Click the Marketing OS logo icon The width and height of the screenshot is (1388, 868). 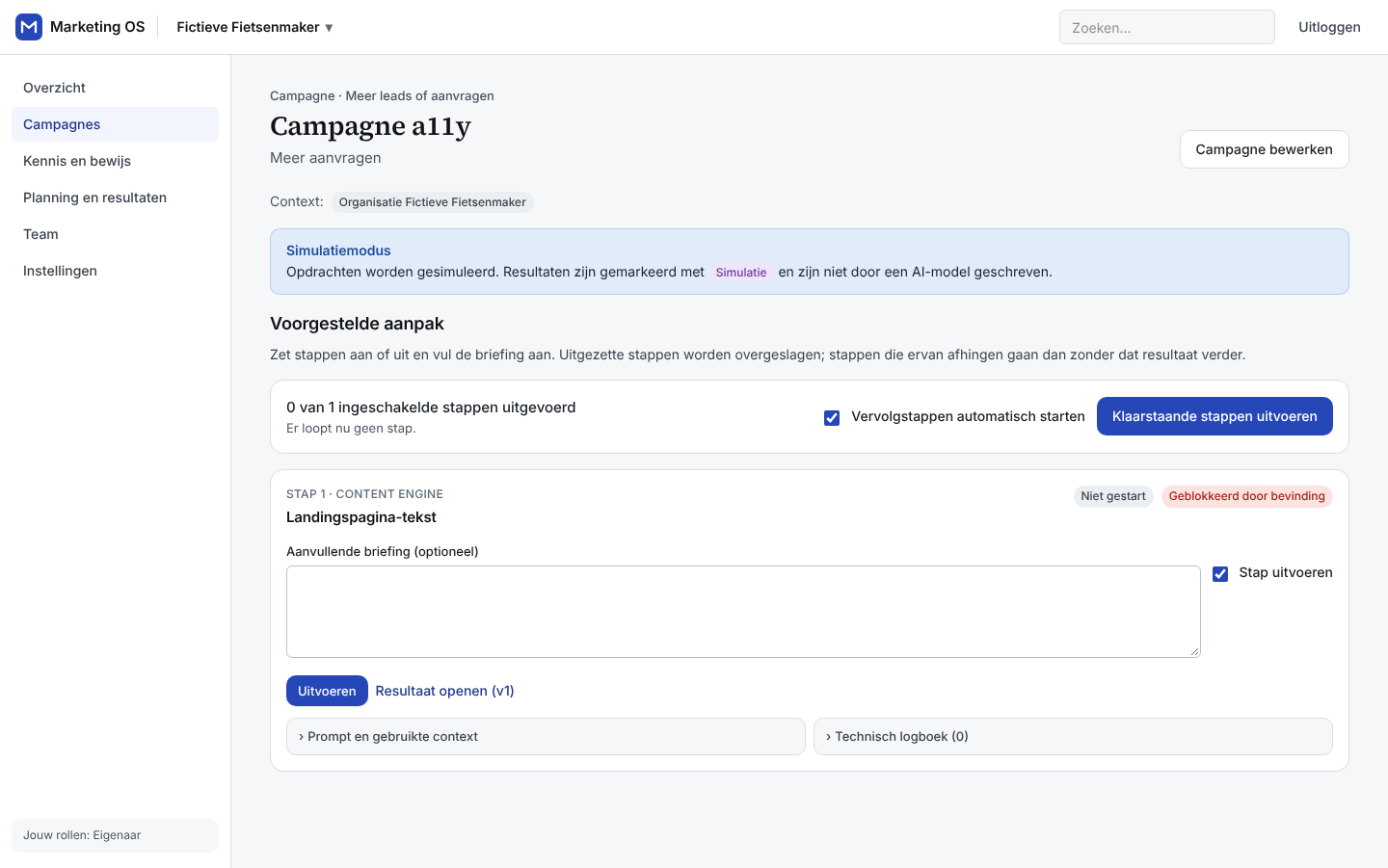[x=29, y=27]
